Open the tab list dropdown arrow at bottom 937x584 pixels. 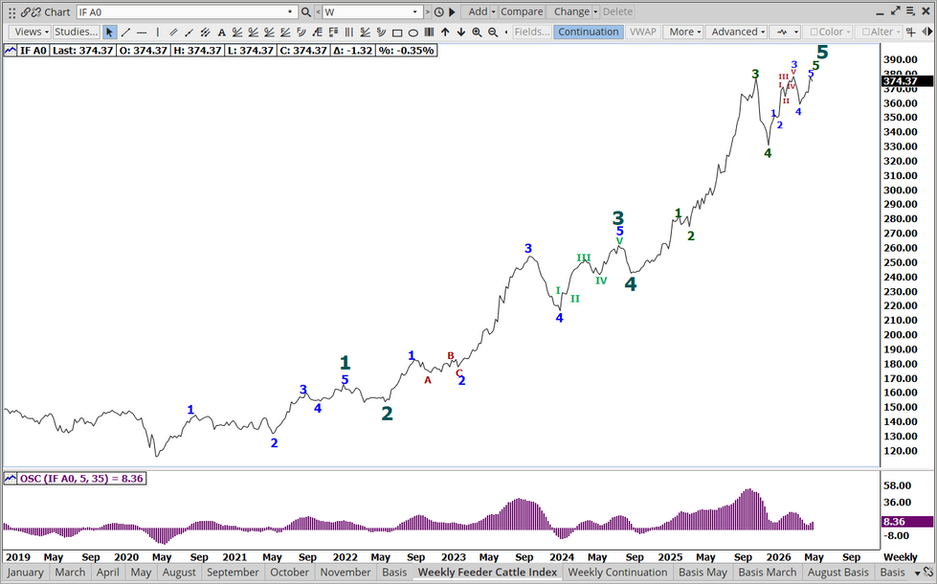click(x=917, y=573)
